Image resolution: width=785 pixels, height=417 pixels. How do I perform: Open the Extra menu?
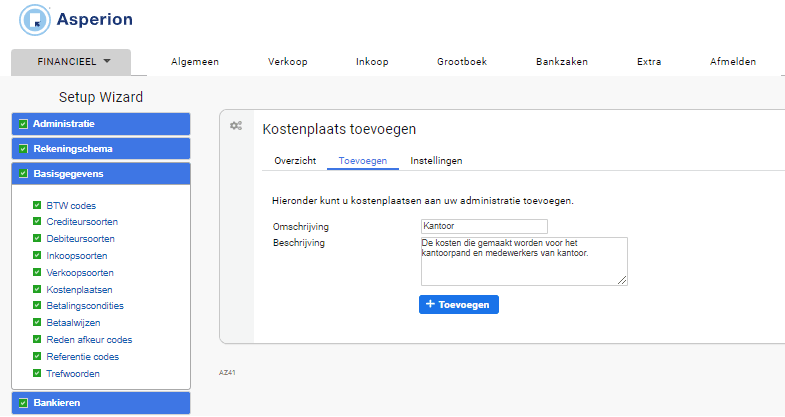pyautogui.click(x=649, y=62)
